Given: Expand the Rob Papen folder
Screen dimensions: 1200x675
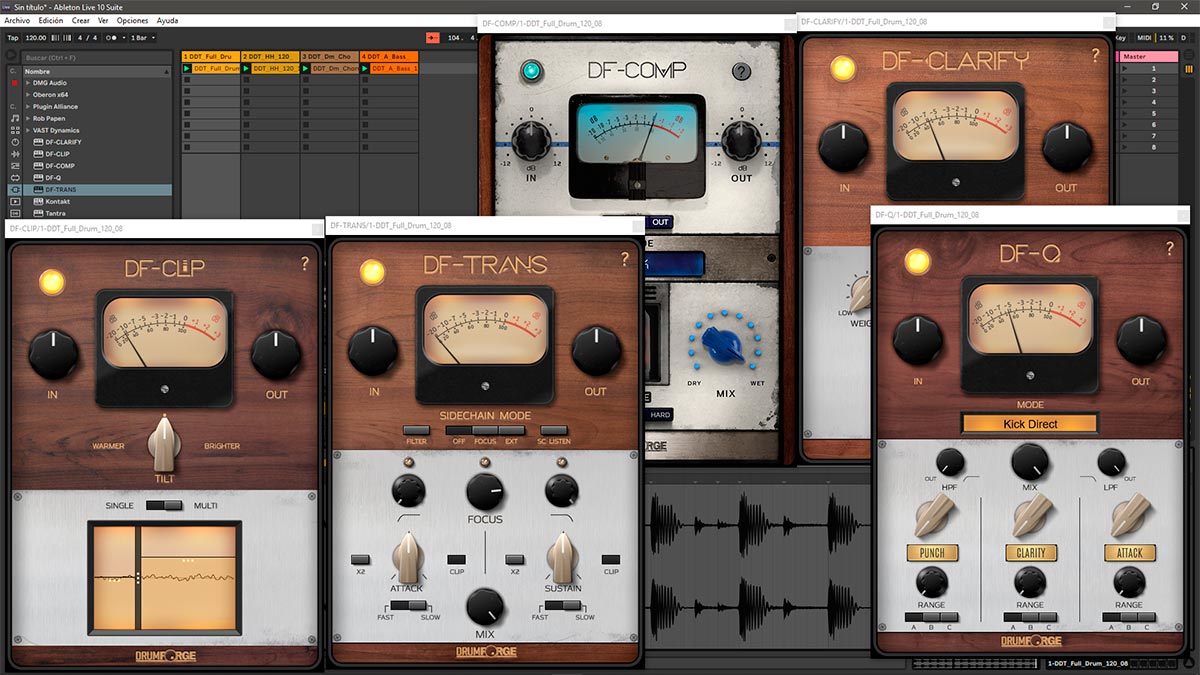Looking at the screenshot, I should coord(28,118).
